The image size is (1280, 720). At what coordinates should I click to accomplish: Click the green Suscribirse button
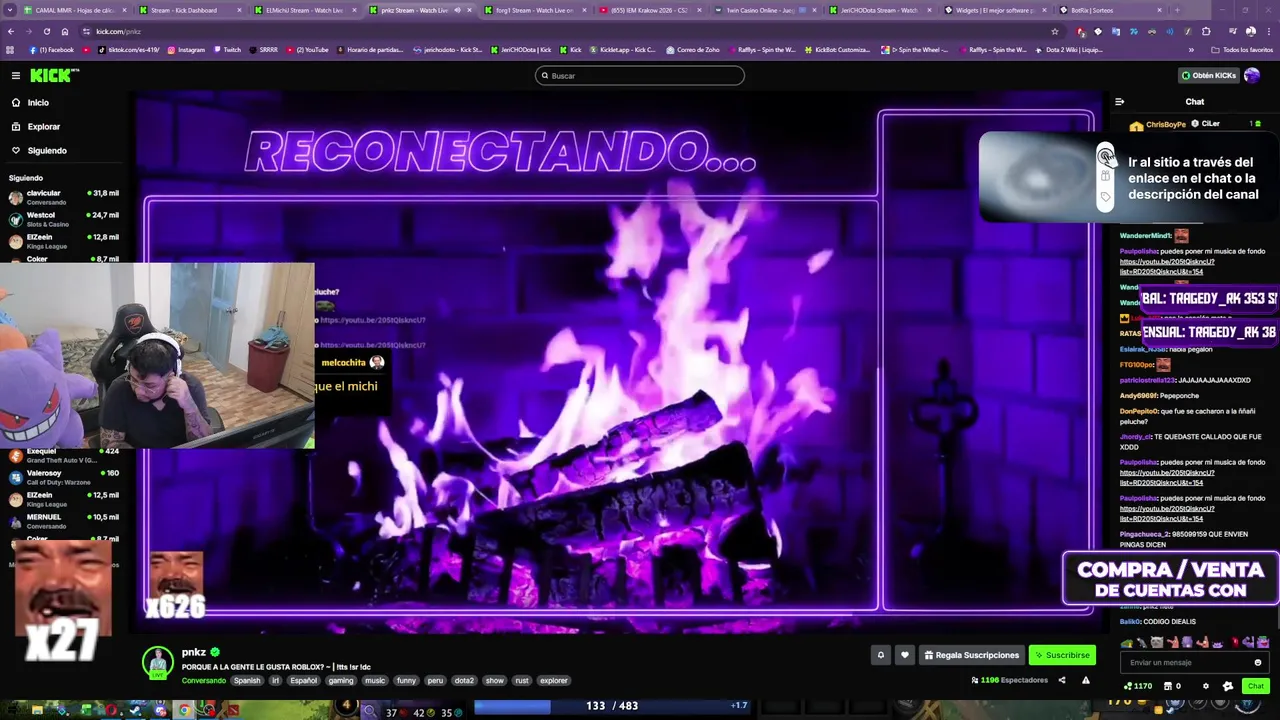1062,655
